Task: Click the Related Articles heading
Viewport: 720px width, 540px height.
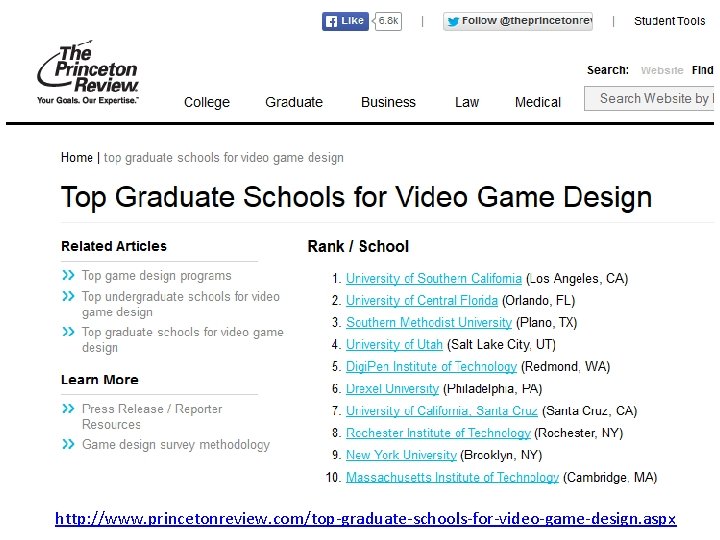Action: (114, 246)
